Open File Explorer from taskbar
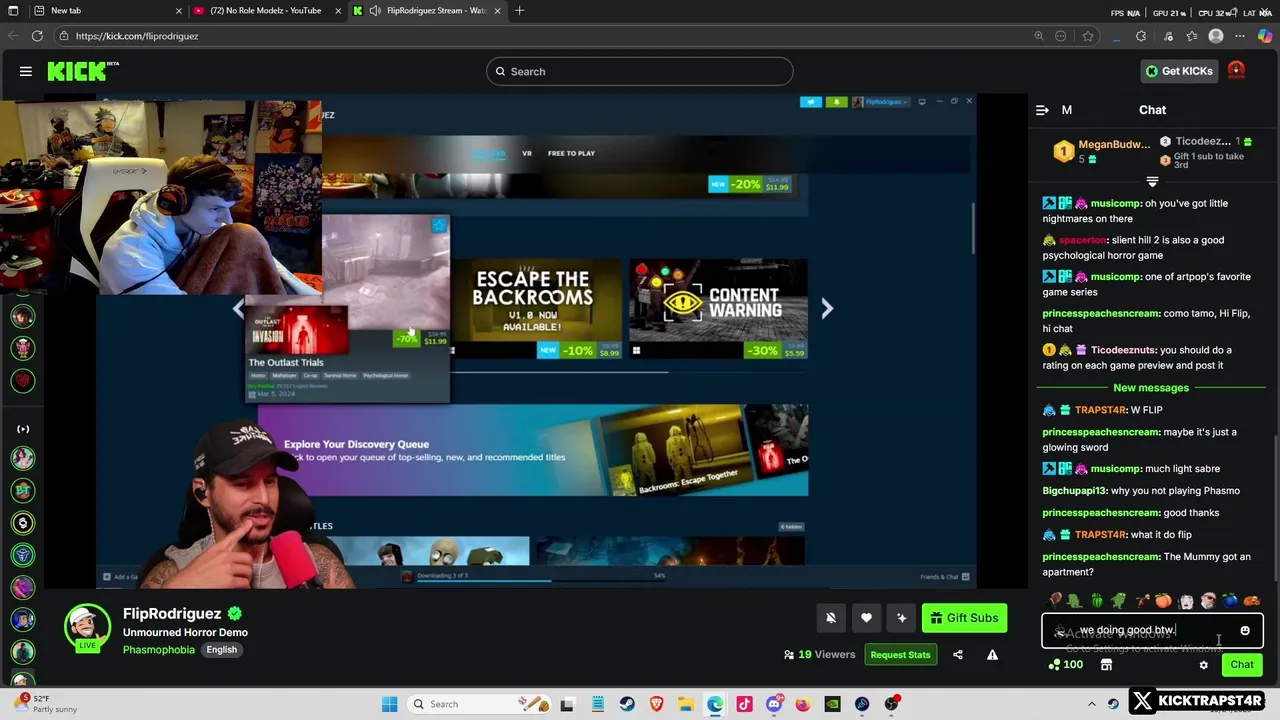Viewport: 1280px width, 720px height. click(686, 704)
